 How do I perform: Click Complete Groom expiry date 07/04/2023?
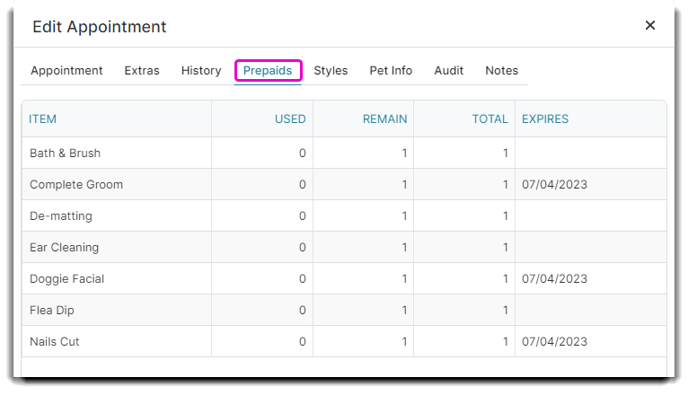(555, 185)
